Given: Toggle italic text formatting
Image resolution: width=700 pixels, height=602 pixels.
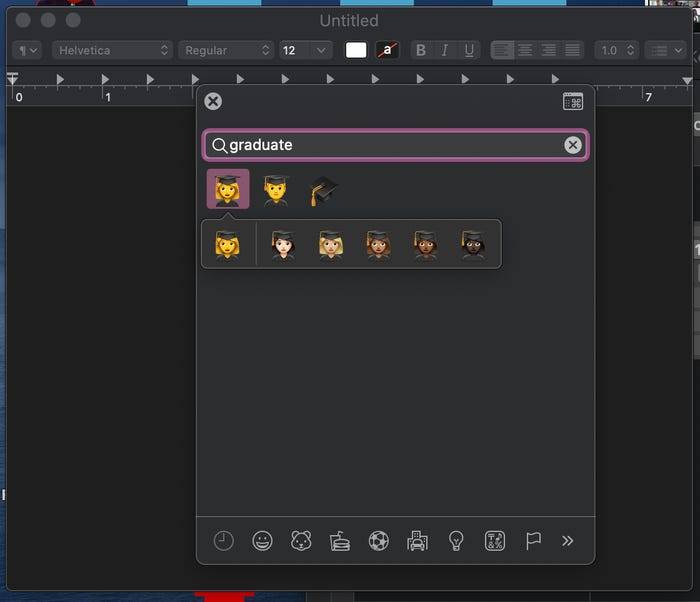Looking at the screenshot, I should pos(444,50).
